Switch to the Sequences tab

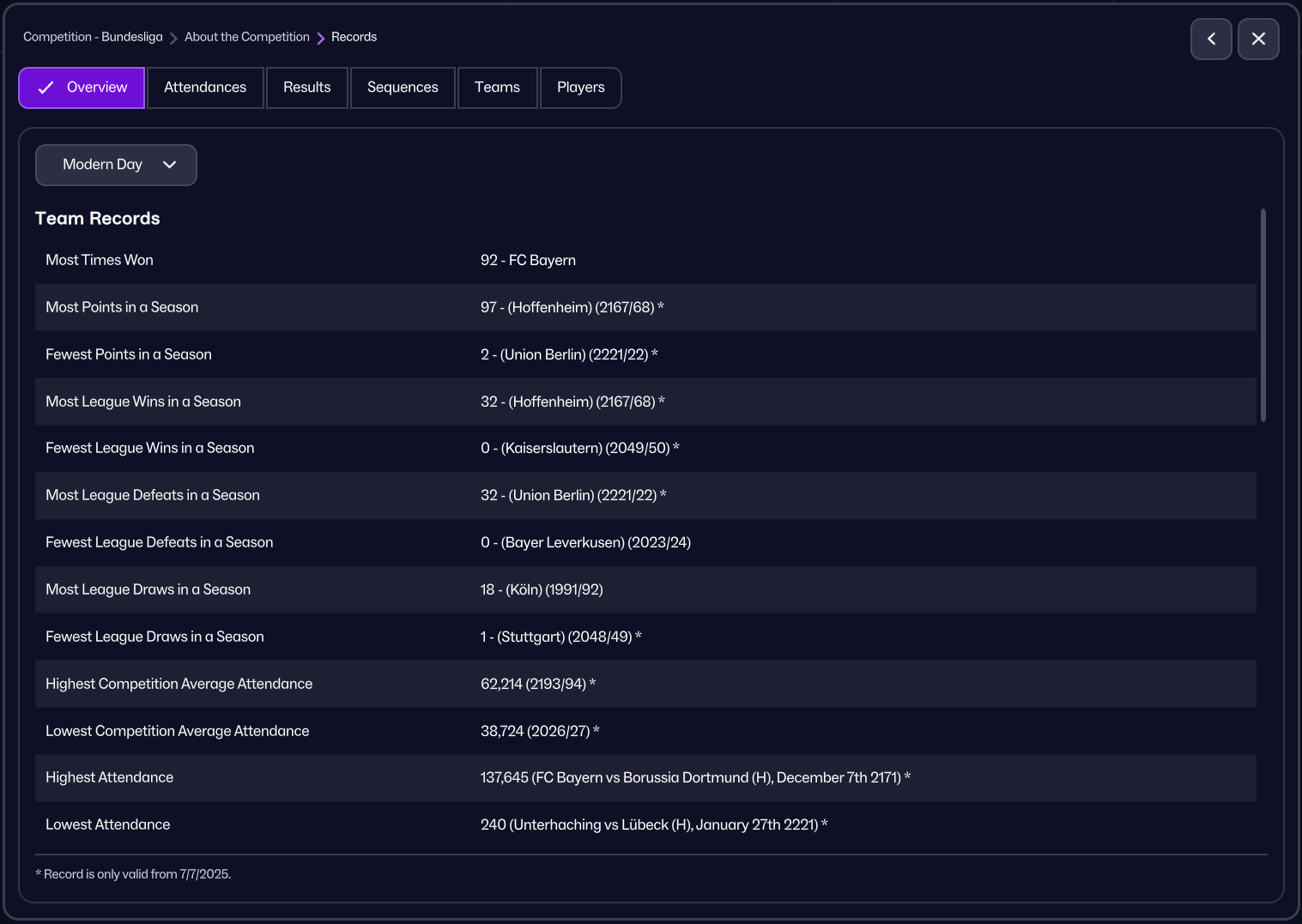[x=403, y=88]
